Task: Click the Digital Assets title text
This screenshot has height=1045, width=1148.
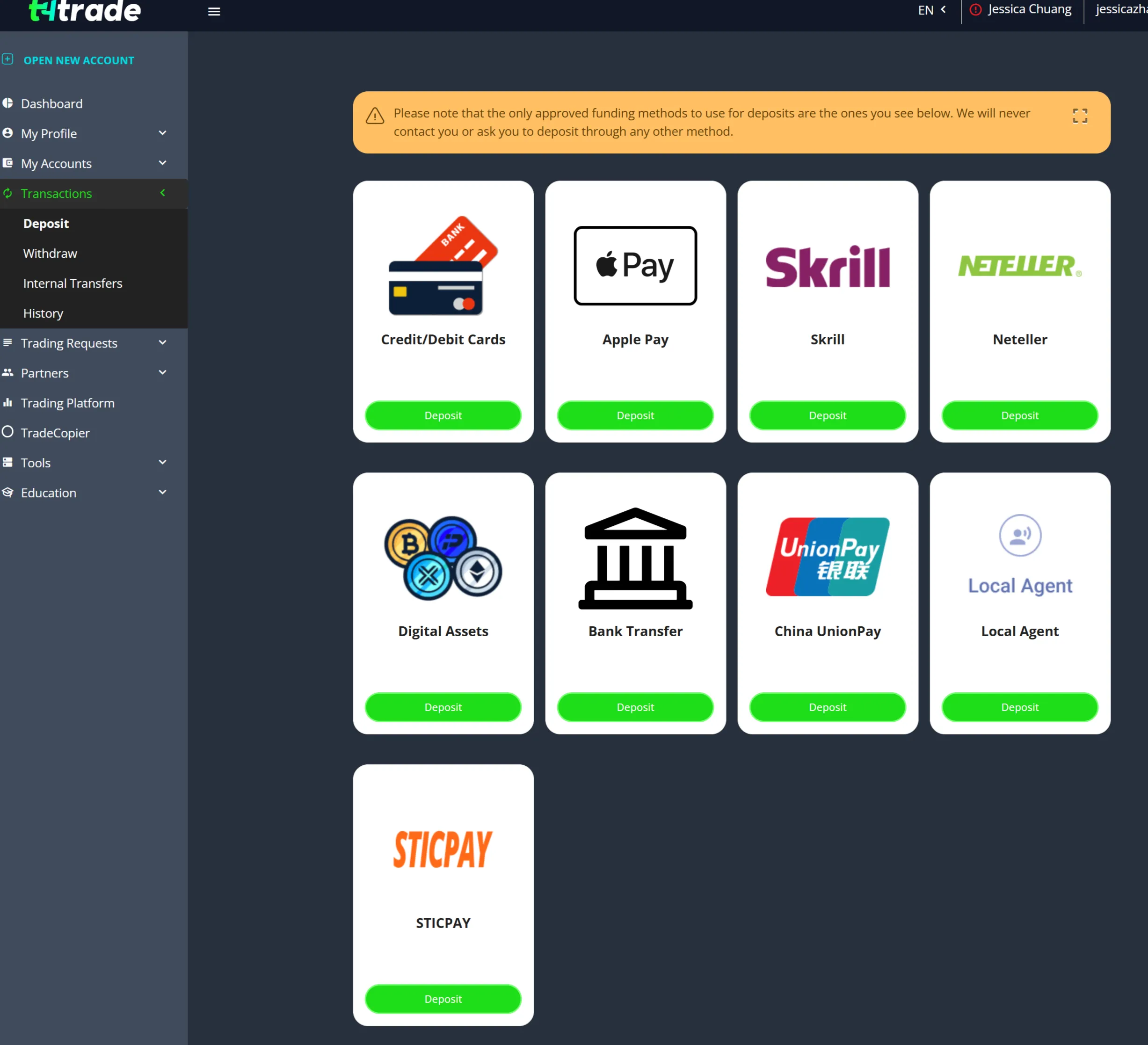Action: click(x=443, y=631)
